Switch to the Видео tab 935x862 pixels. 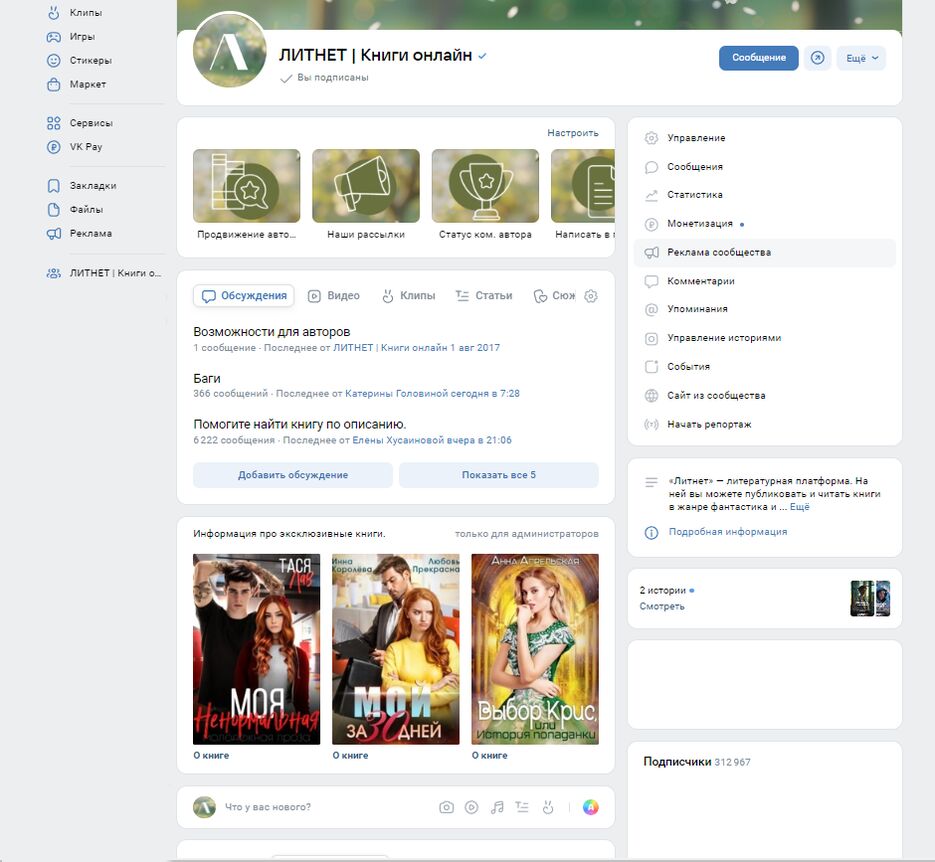pyautogui.click(x=334, y=296)
